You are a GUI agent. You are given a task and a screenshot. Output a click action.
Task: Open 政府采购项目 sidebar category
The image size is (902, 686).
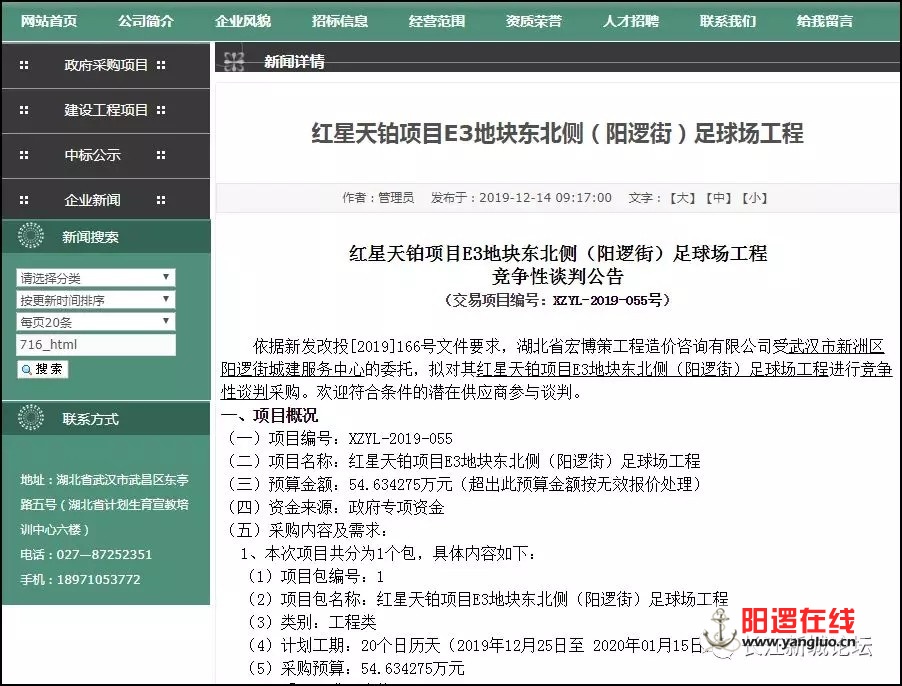click(106, 65)
